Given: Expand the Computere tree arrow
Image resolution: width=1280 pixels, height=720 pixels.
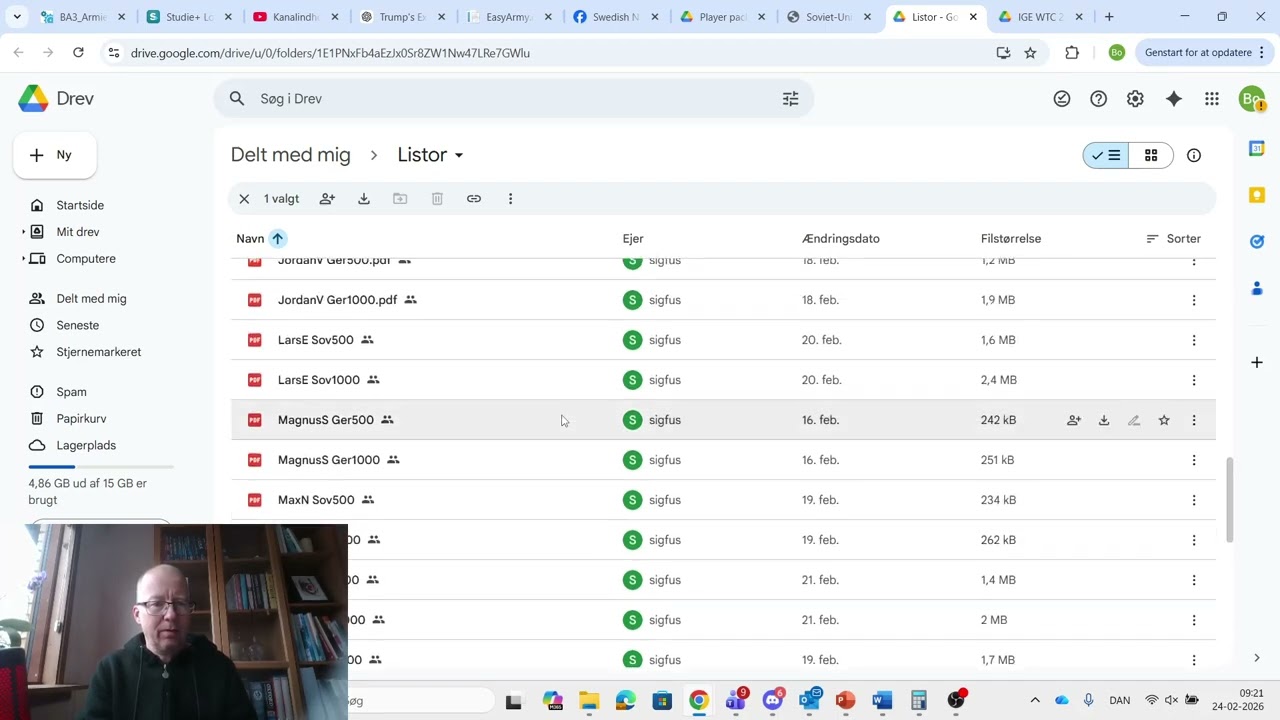Looking at the screenshot, I should tap(24, 259).
